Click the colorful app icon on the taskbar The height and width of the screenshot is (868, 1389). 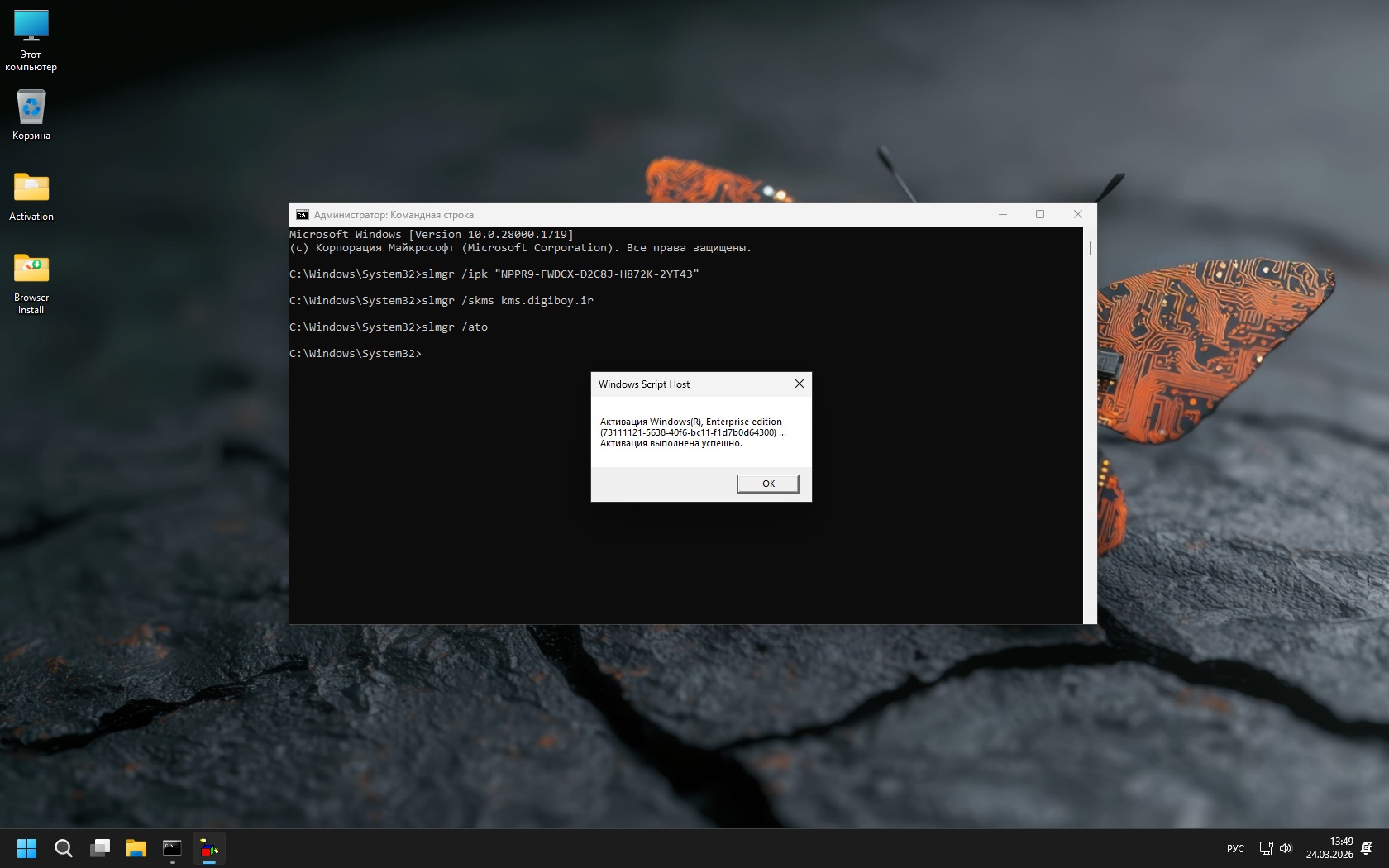pos(209,848)
